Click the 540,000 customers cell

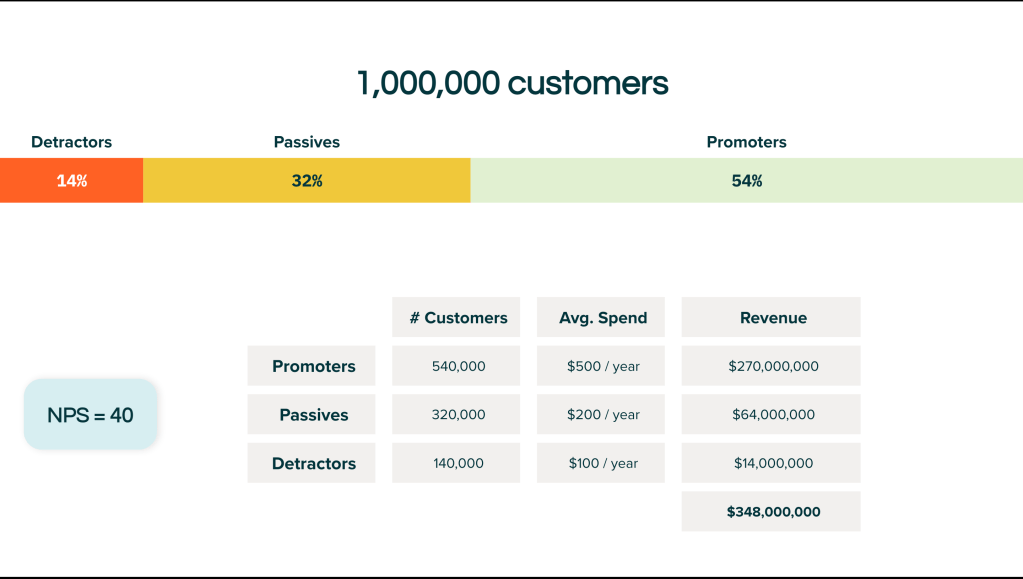click(456, 366)
